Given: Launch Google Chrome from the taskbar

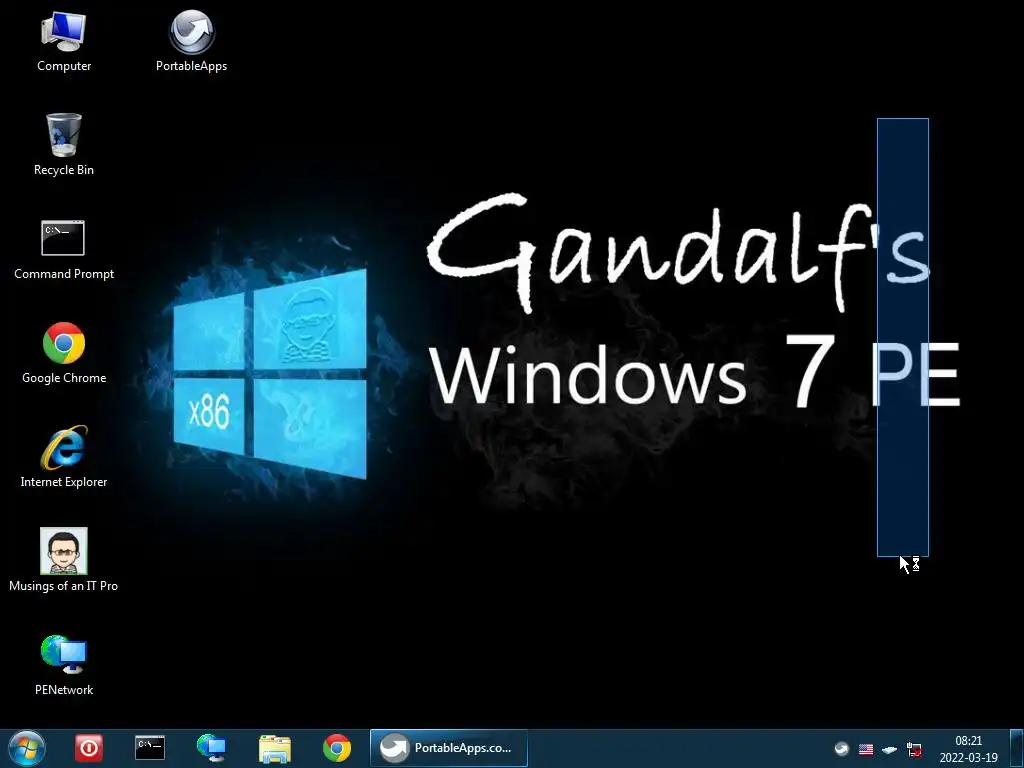Looking at the screenshot, I should click(x=337, y=748).
